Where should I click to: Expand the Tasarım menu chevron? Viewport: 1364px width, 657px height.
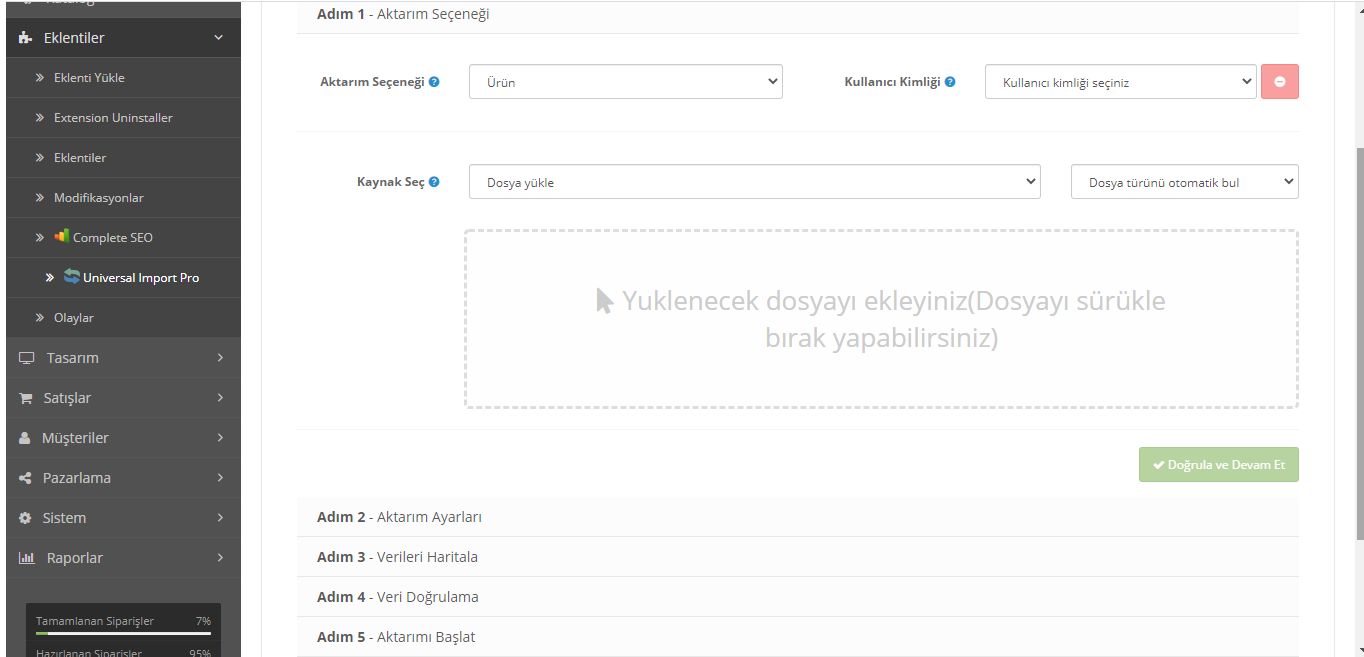[220, 358]
